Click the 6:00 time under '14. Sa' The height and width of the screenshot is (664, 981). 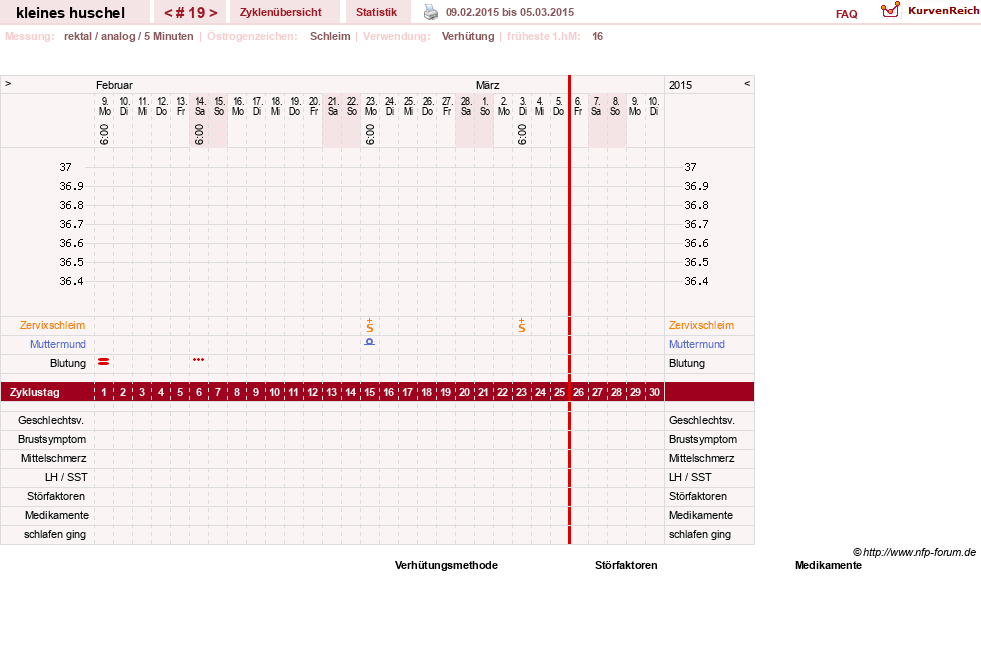point(199,135)
